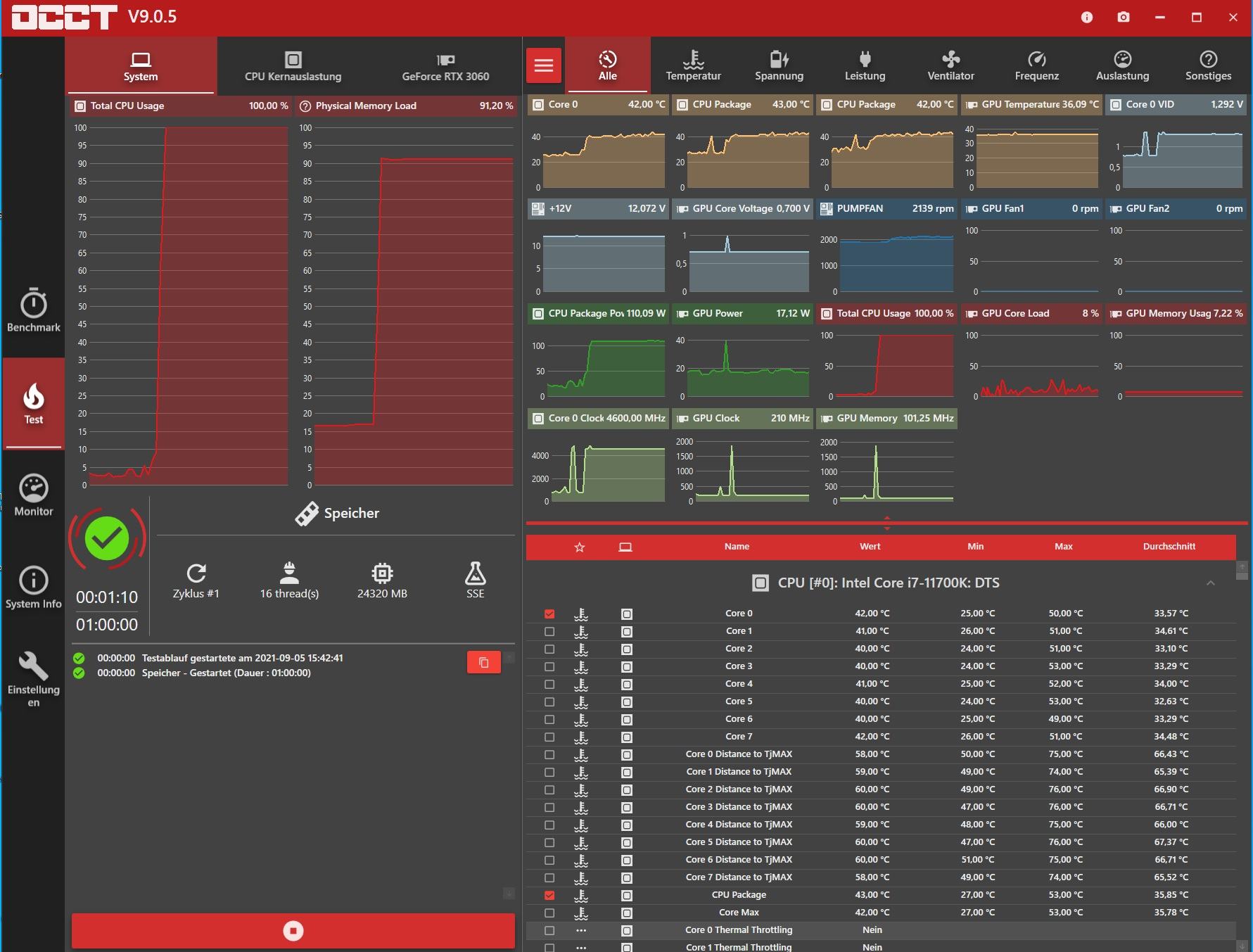Open the Monitor section in sidebar

[x=33, y=495]
